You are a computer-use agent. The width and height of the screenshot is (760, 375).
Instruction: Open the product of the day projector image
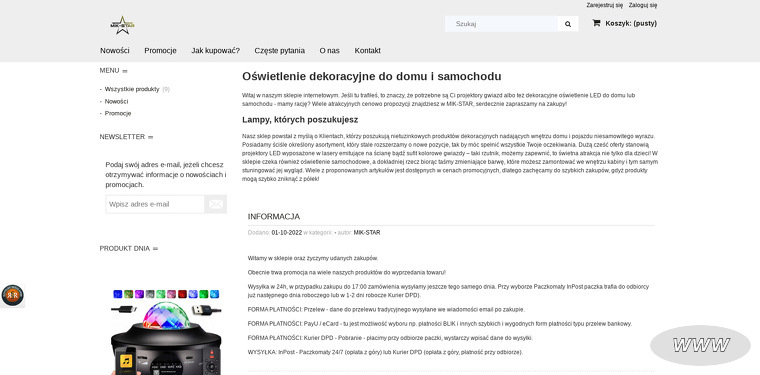tap(166, 332)
